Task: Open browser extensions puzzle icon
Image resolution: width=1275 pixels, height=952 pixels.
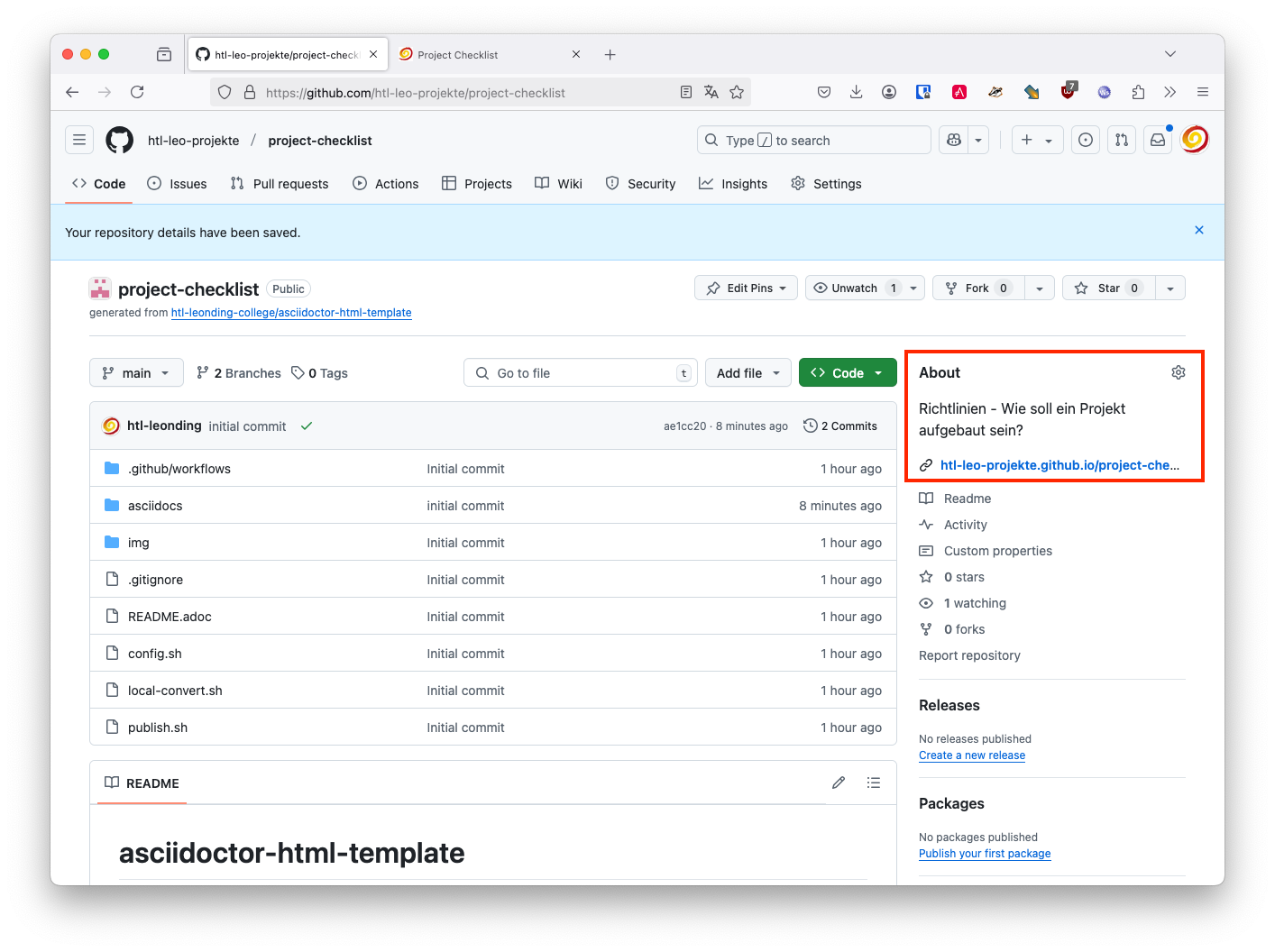Action: click(x=1138, y=92)
